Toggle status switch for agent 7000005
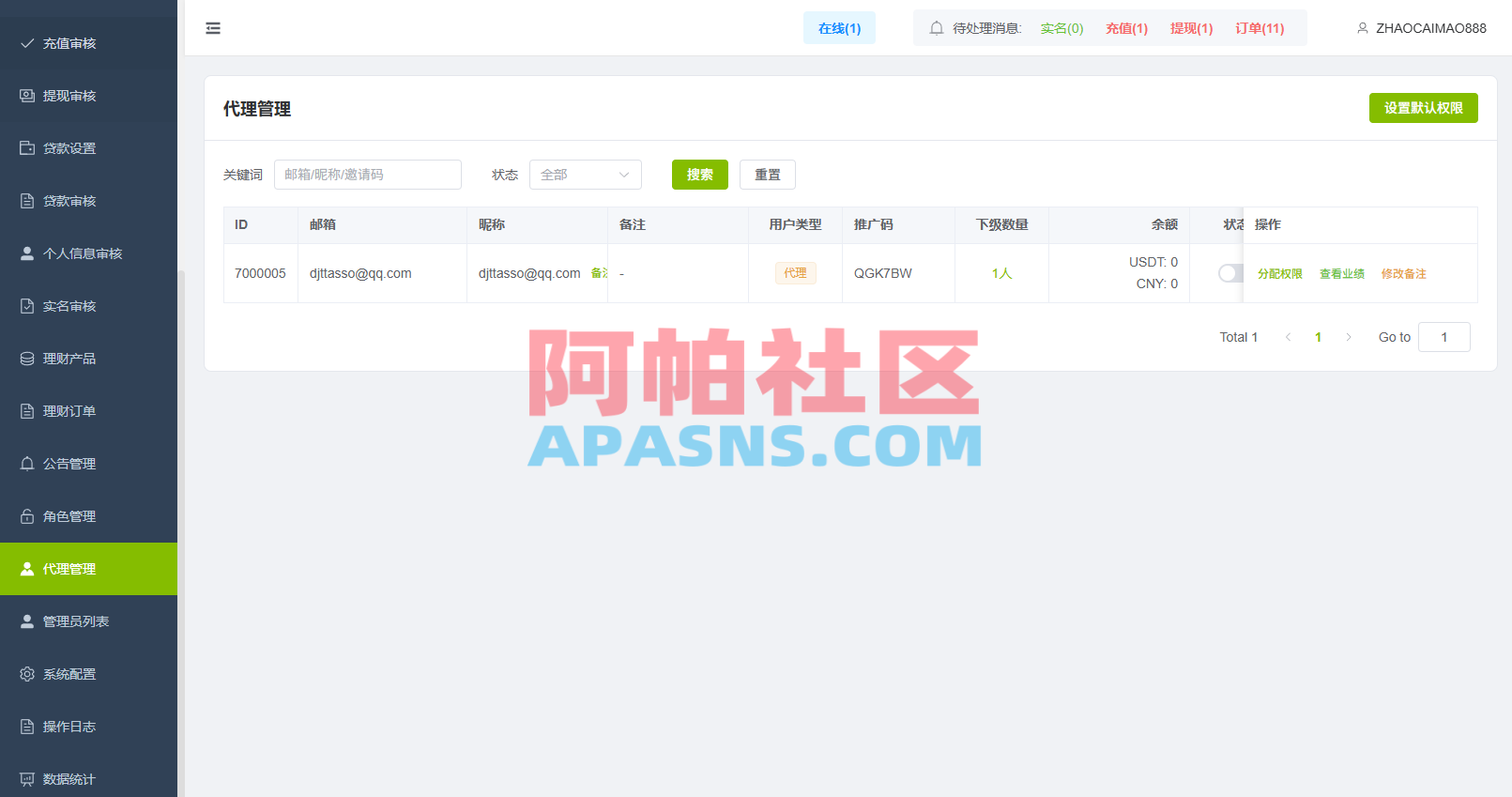Image resolution: width=1512 pixels, height=797 pixels. (1230, 273)
